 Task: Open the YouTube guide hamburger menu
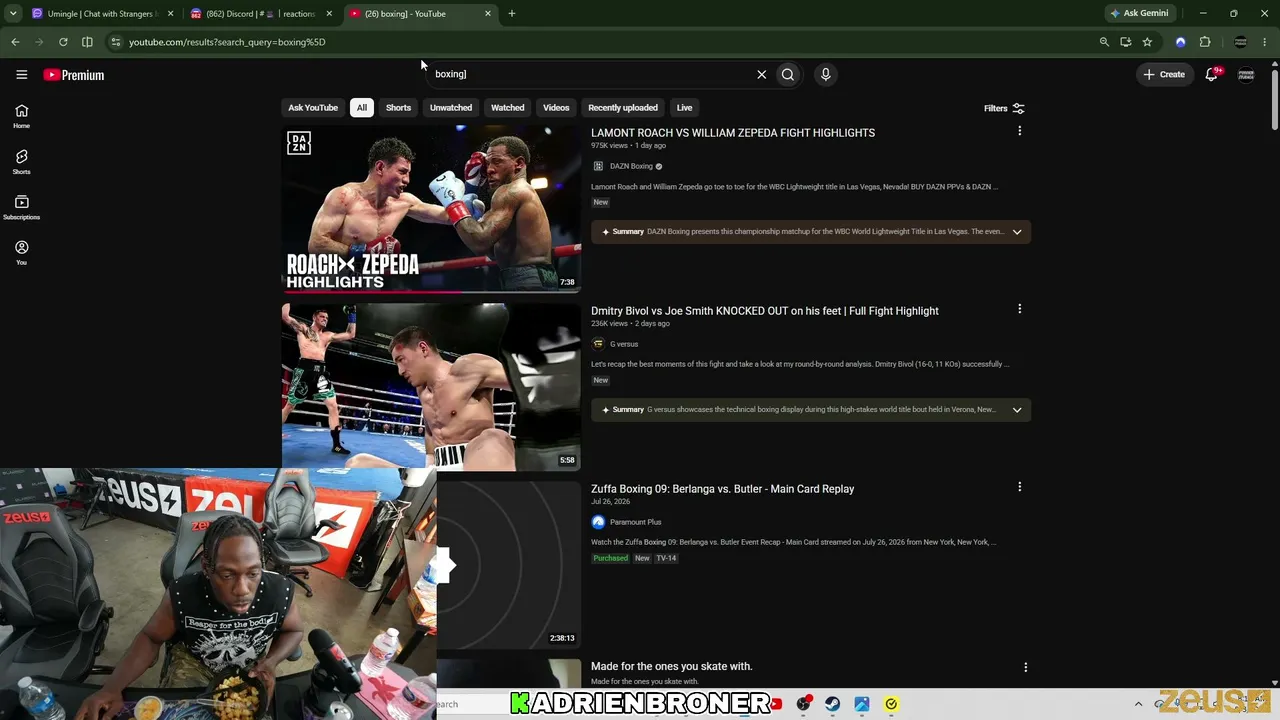(21, 75)
